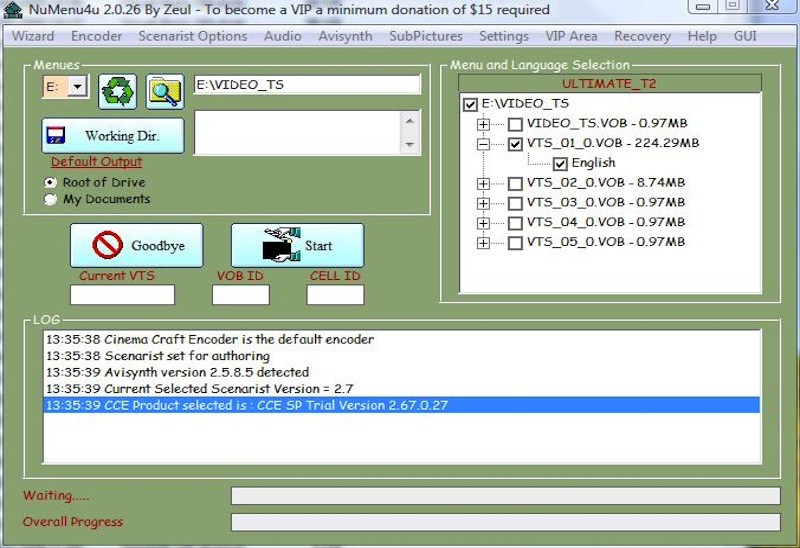Open the Scenarist Options menu
The image size is (800, 548).
point(192,36)
